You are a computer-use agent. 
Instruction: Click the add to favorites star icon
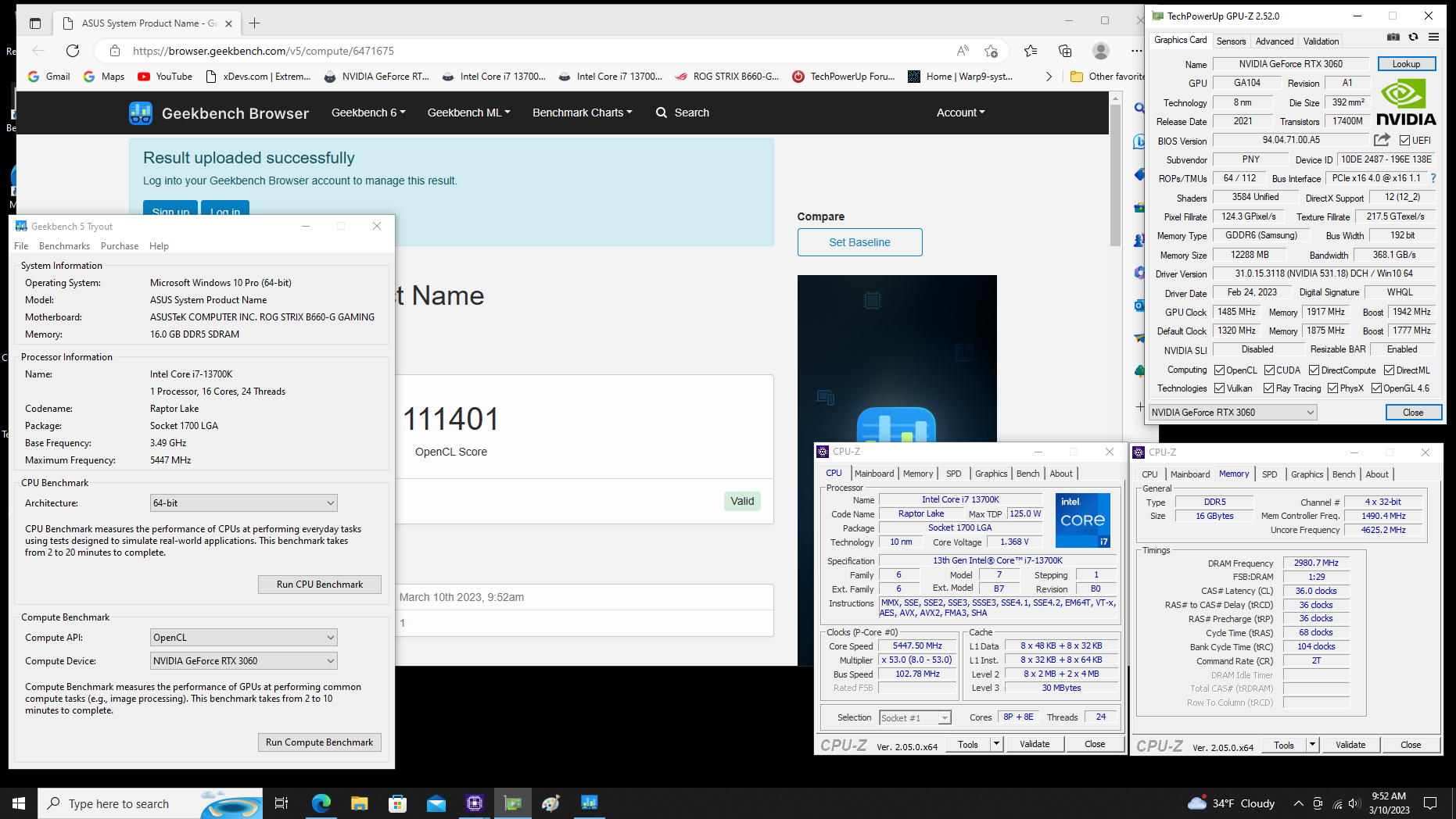click(992, 51)
